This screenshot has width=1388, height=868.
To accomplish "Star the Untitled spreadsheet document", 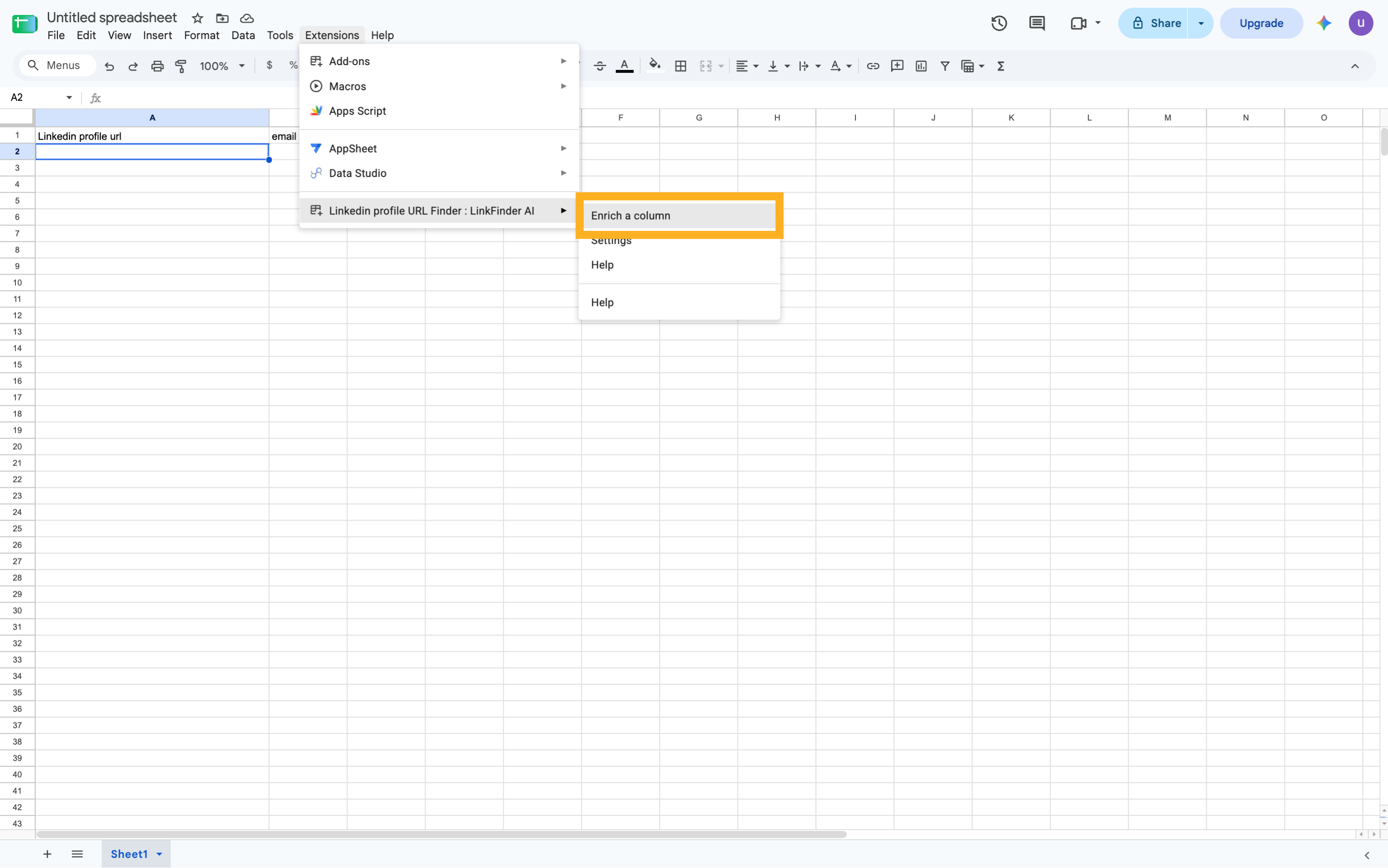I will pos(198,18).
